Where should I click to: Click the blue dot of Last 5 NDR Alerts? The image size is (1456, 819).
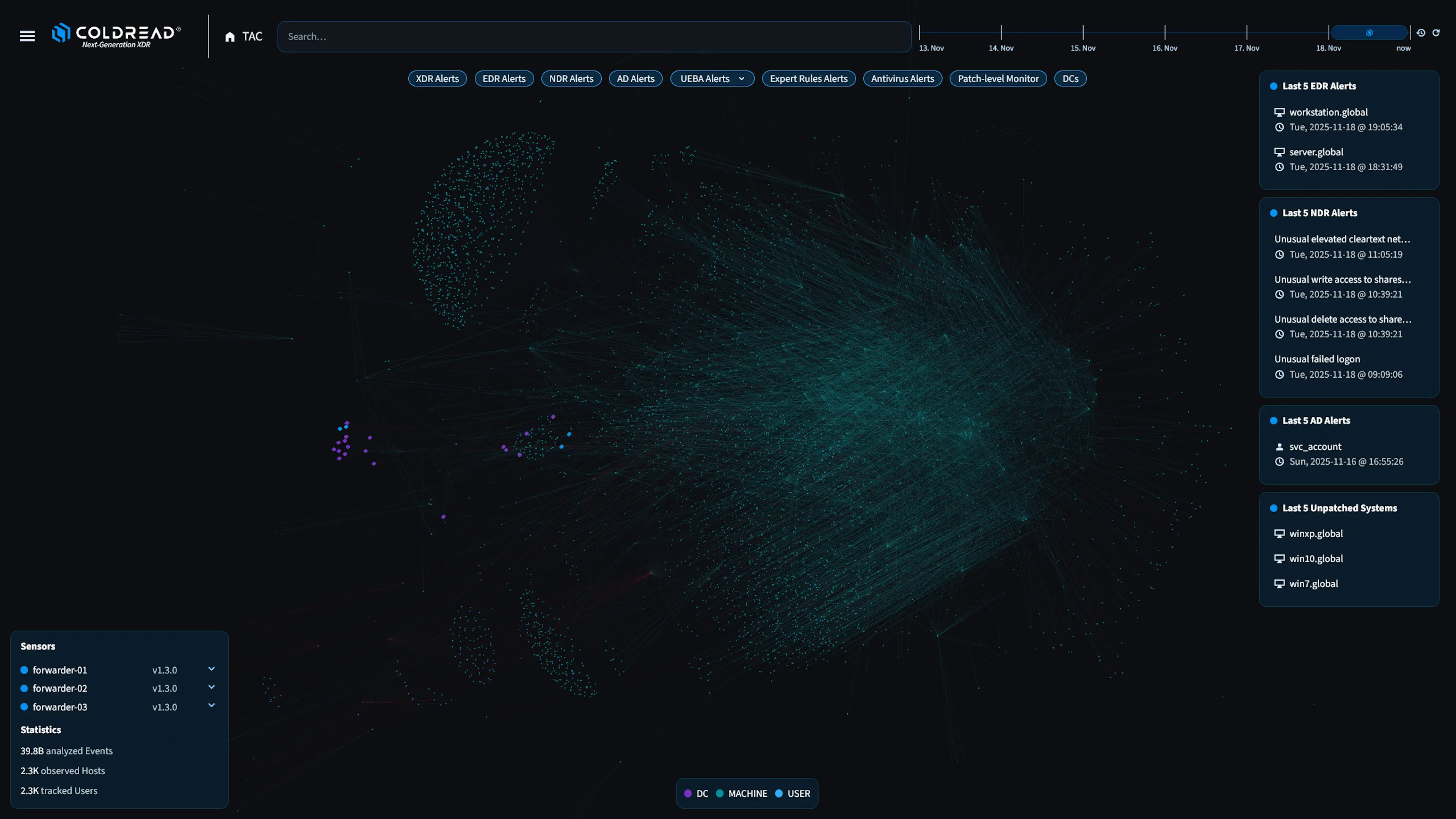coord(1274,213)
